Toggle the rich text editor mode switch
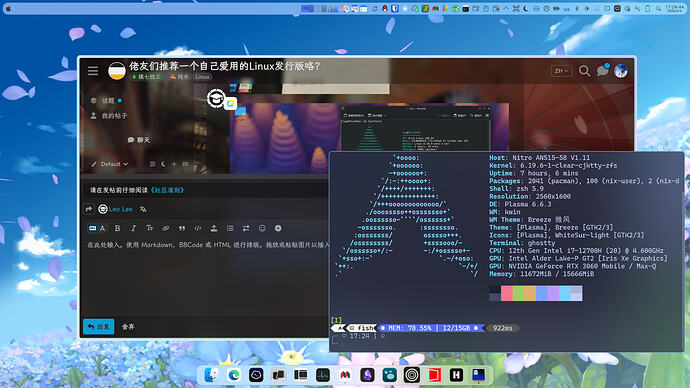 [x=97, y=228]
